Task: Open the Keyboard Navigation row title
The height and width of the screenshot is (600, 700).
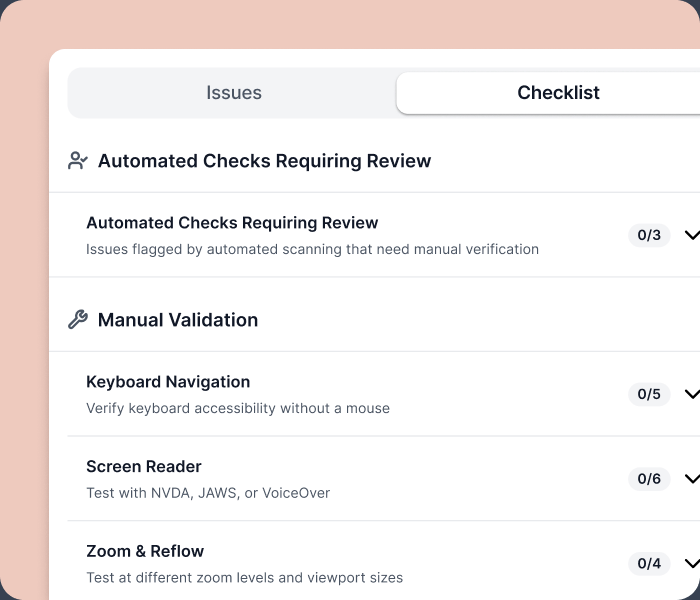Action: click(x=168, y=382)
